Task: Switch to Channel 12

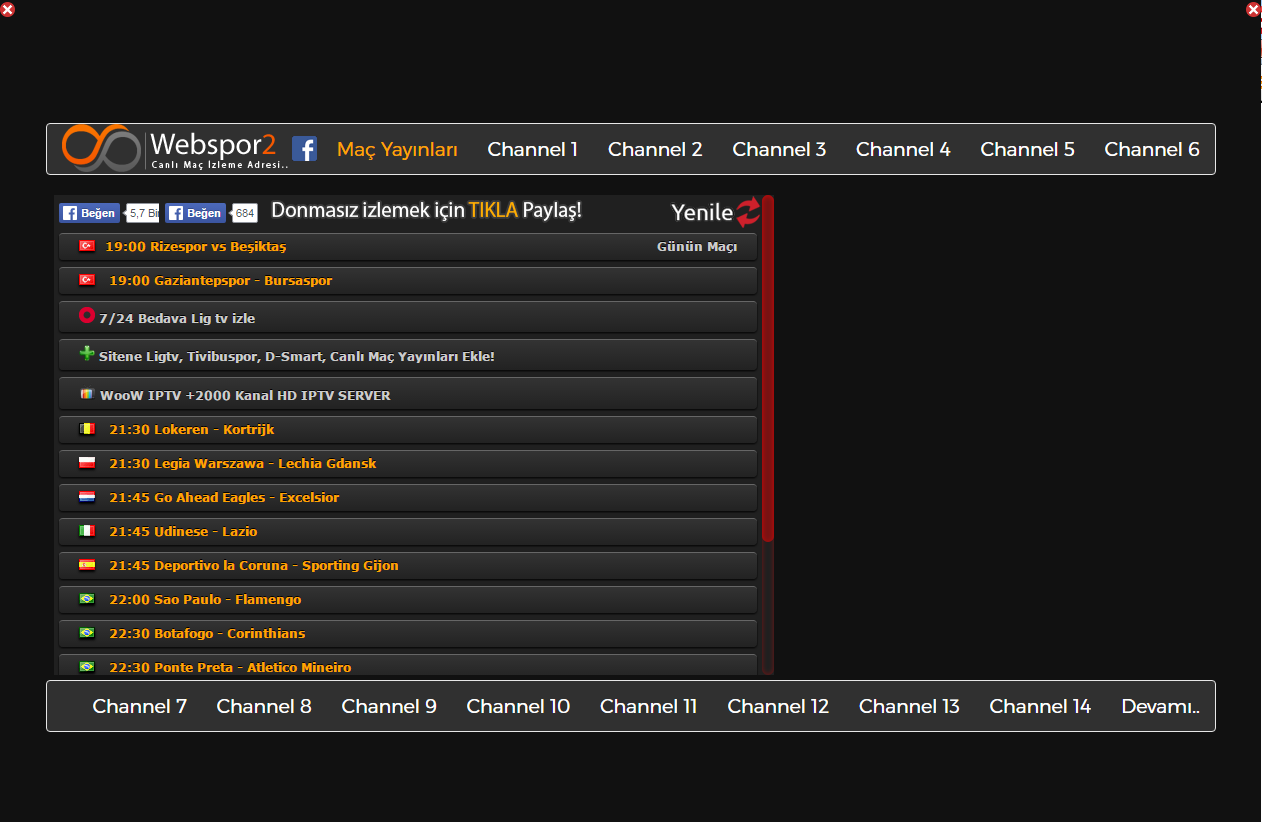Action: click(x=778, y=706)
